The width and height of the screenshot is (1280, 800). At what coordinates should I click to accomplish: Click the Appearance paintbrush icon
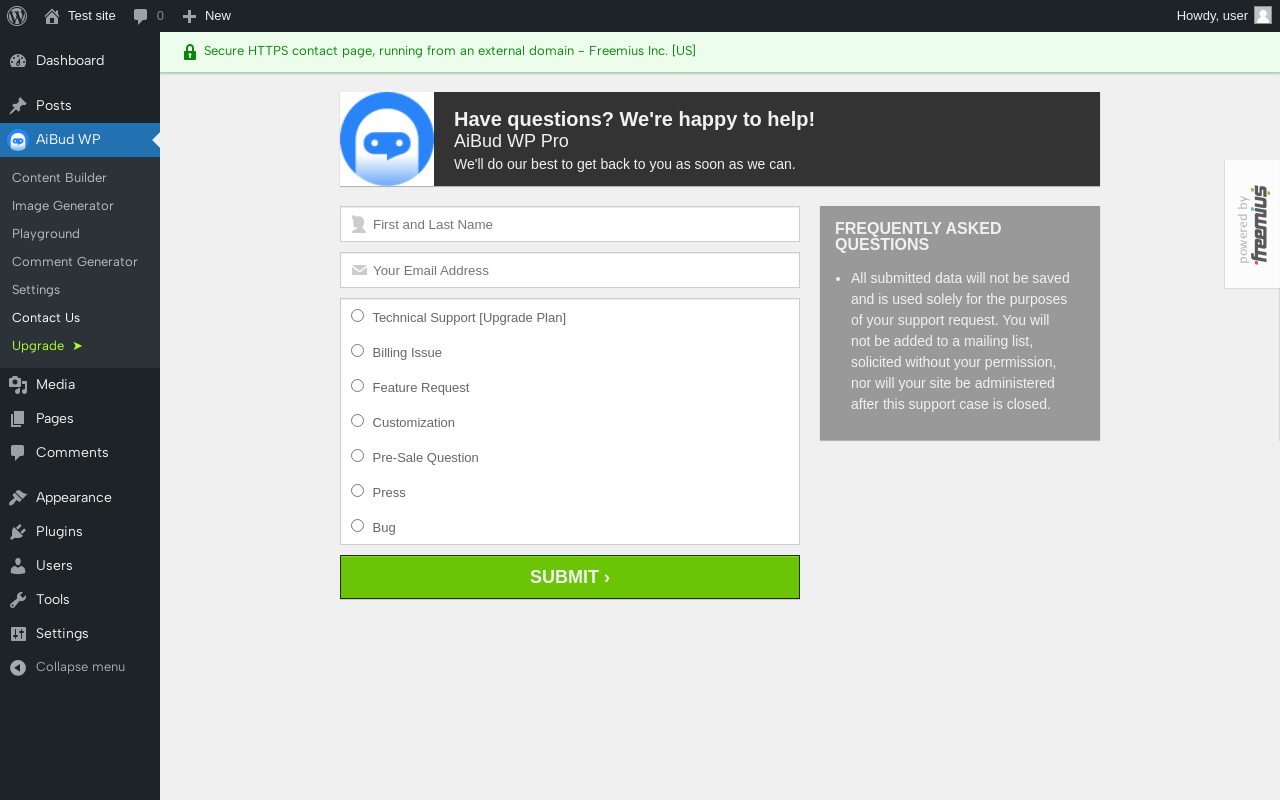point(18,498)
